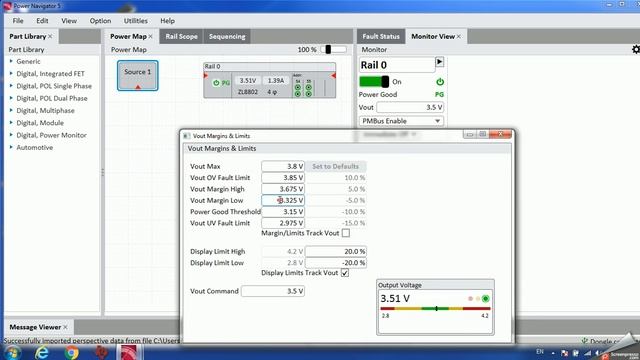
Task: Open the View menu
Action: click(x=69, y=21)
